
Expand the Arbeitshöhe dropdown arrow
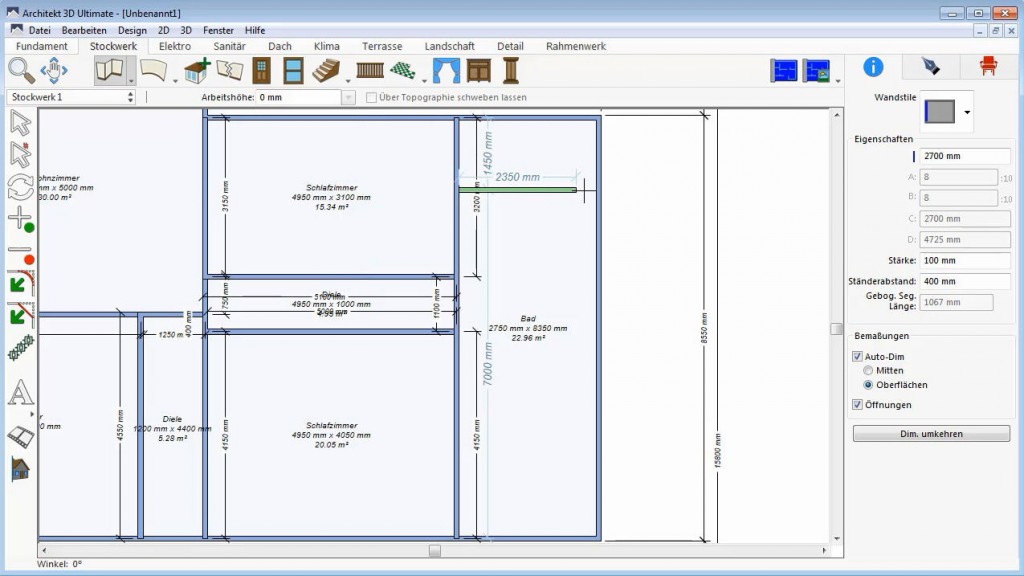point(348,97)
